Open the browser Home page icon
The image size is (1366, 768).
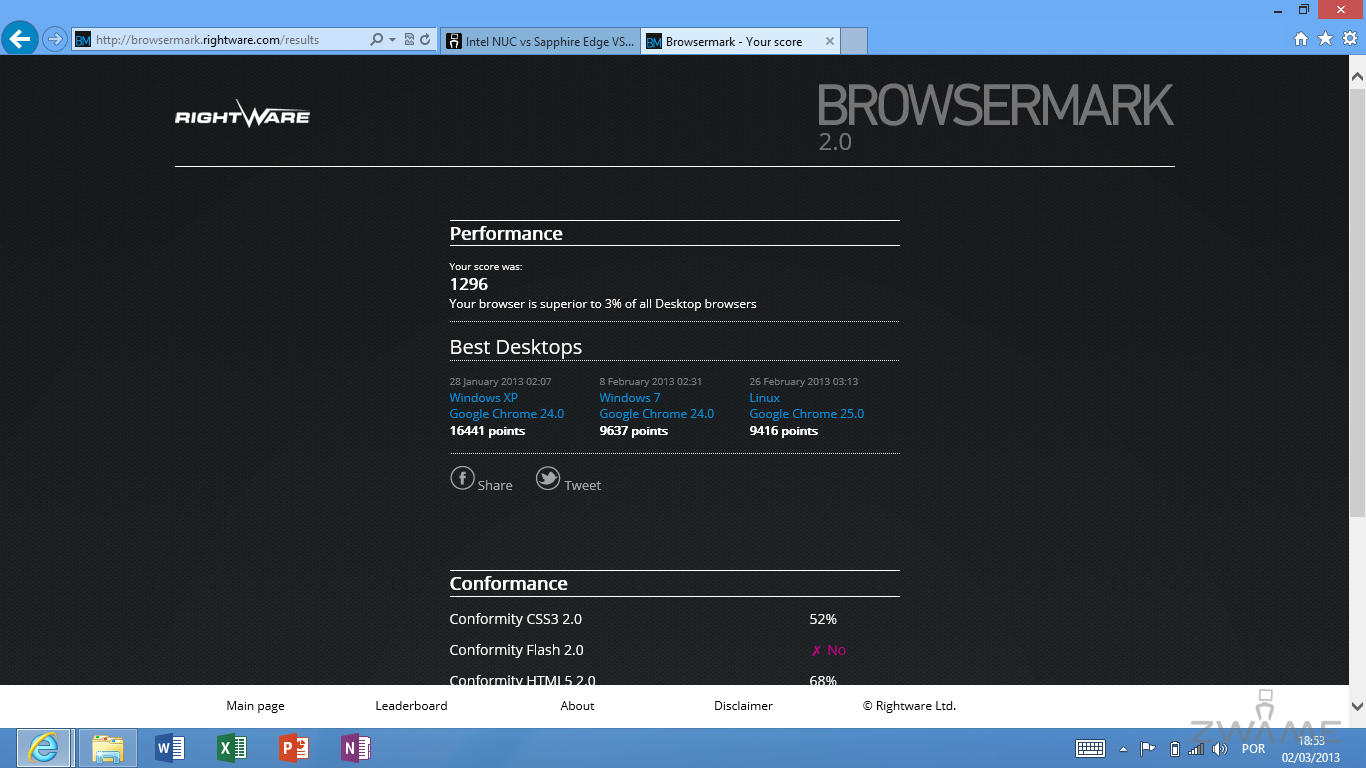(x=1301, y=39)
